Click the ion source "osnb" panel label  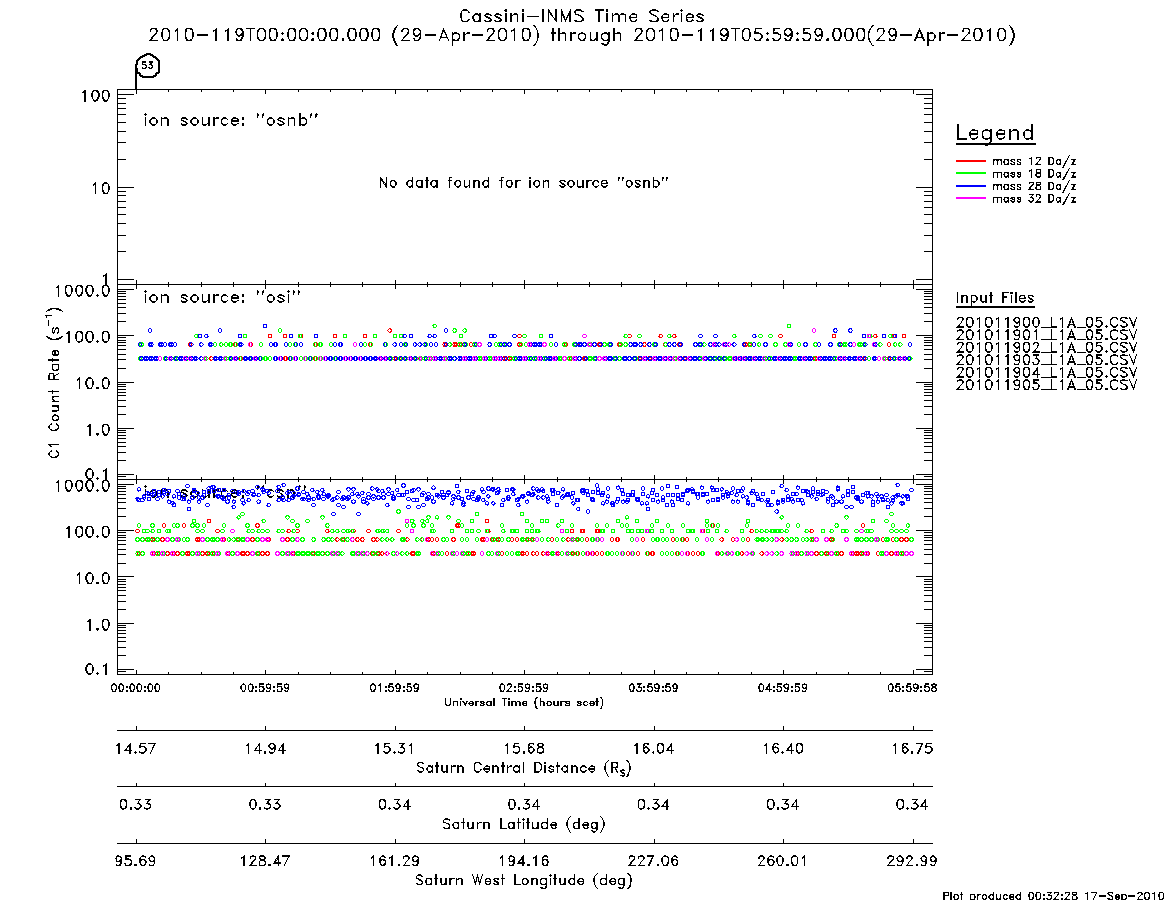pos(231,120)
